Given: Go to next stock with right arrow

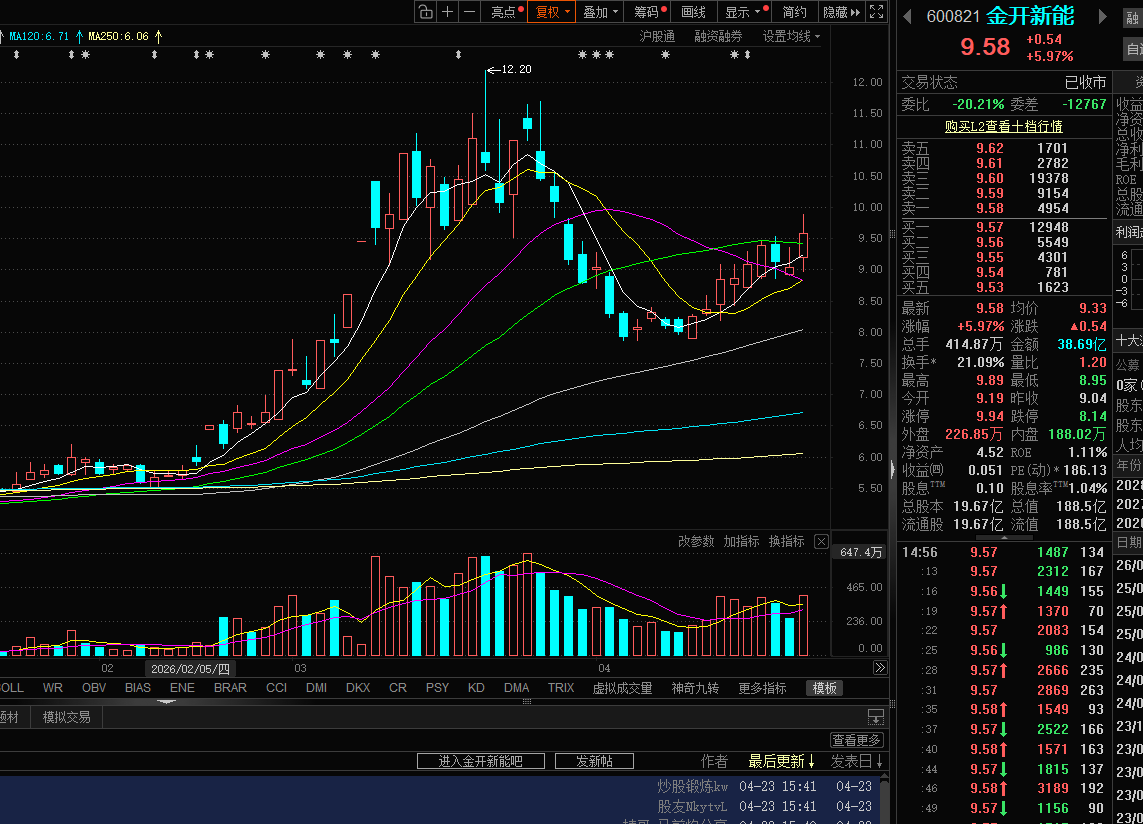Looking at the screenshot, I should point(1102,16).
